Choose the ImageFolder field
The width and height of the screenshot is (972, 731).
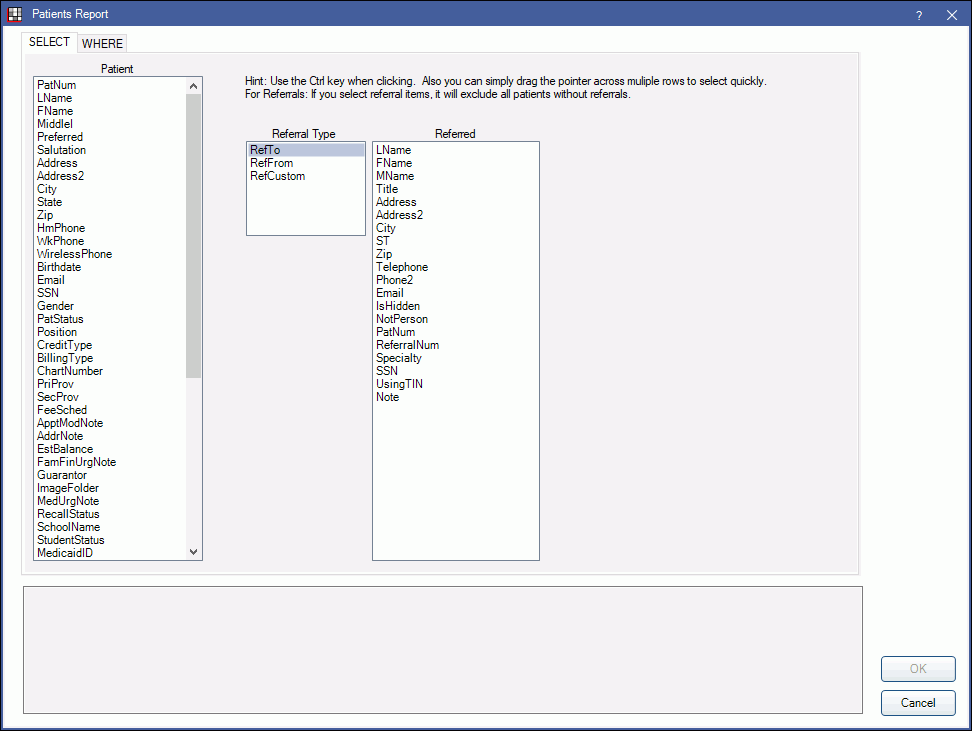[110, 489]
